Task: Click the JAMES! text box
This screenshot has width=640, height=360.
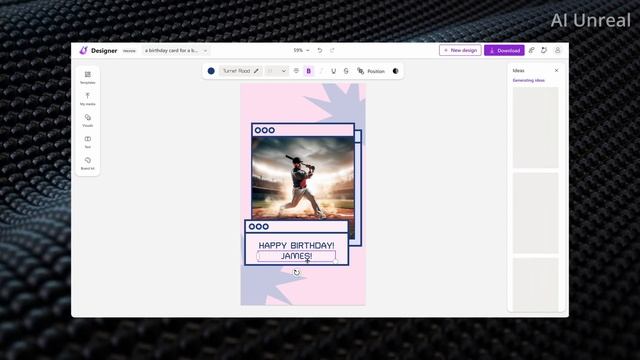Action: 296,256
